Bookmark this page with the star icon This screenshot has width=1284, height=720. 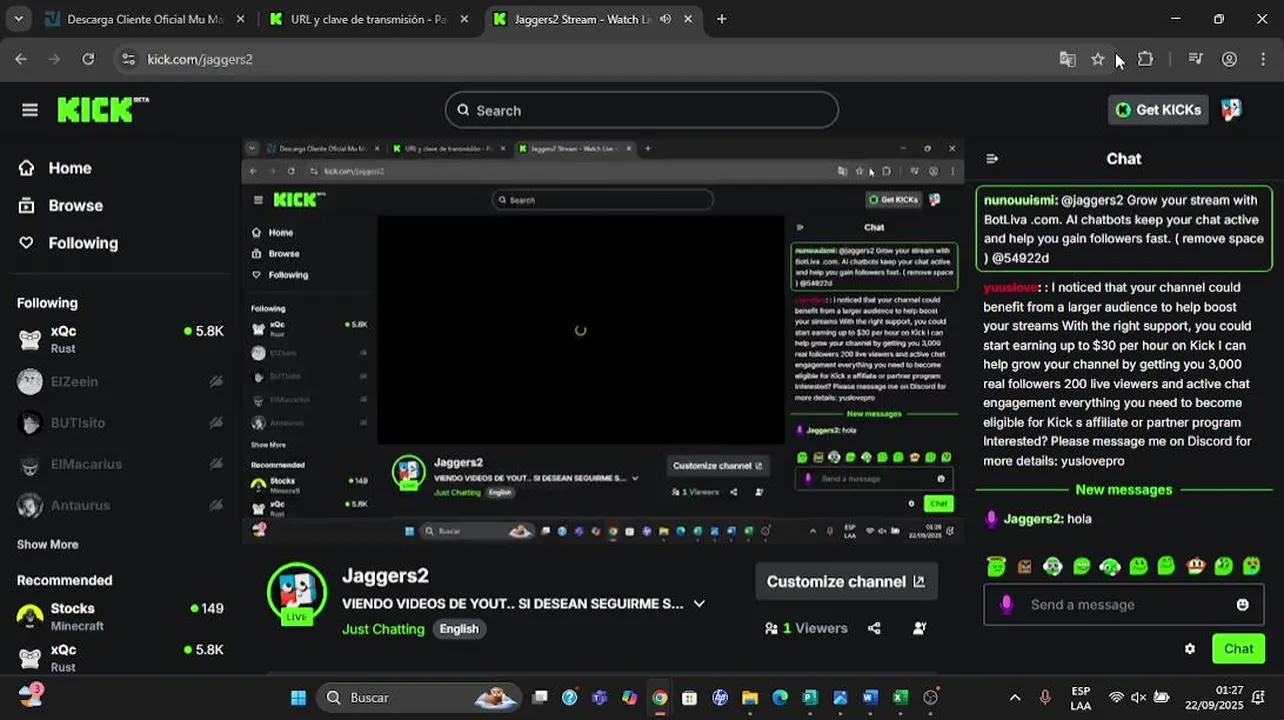[1098, 59]
